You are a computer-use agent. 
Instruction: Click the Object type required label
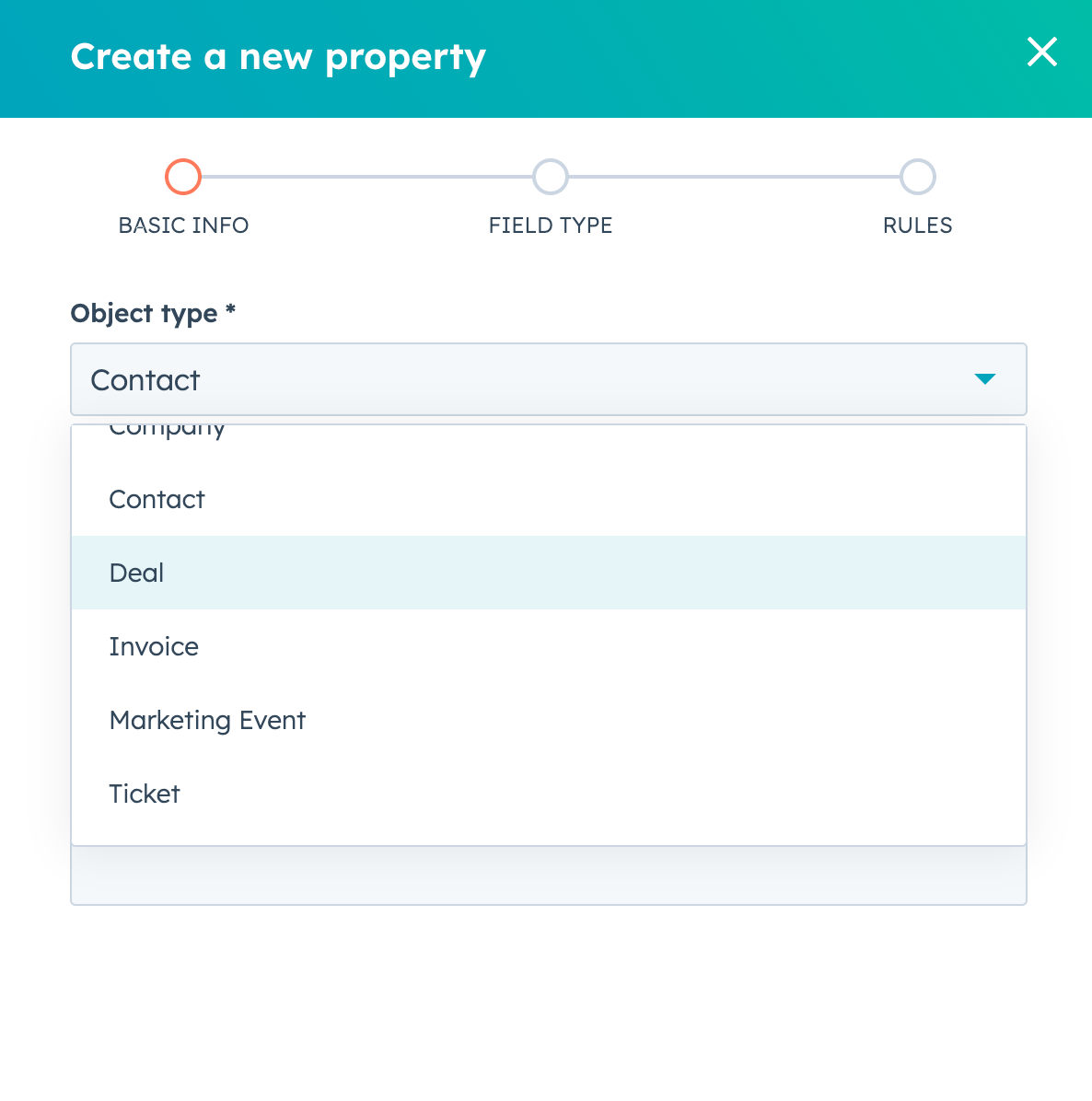click(x=153, y=313)
